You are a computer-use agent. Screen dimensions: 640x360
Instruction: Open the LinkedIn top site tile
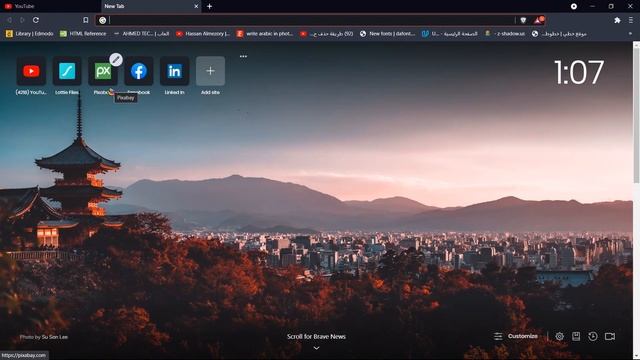coord(174,71)
